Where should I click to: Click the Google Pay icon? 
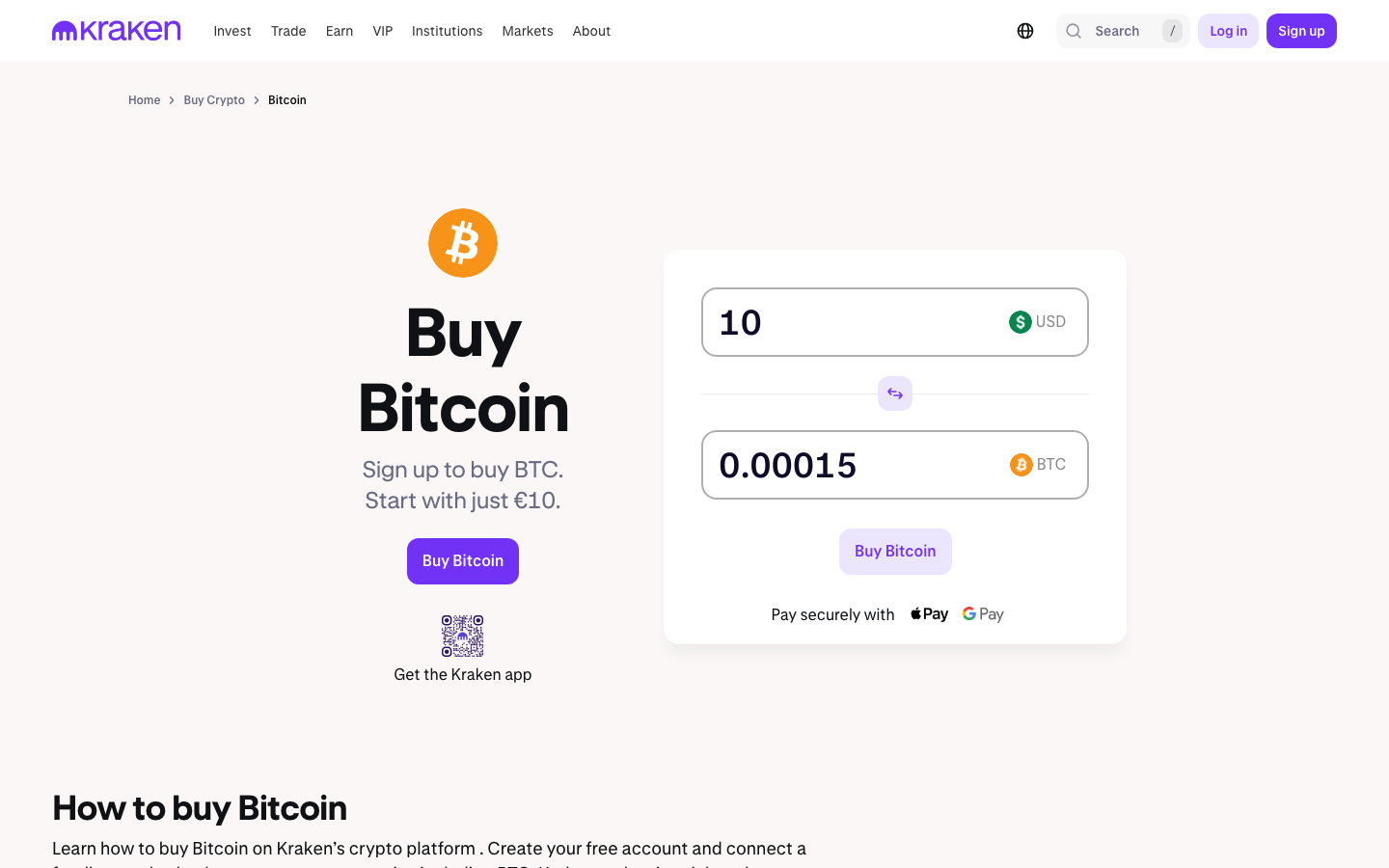coord(982,613)
